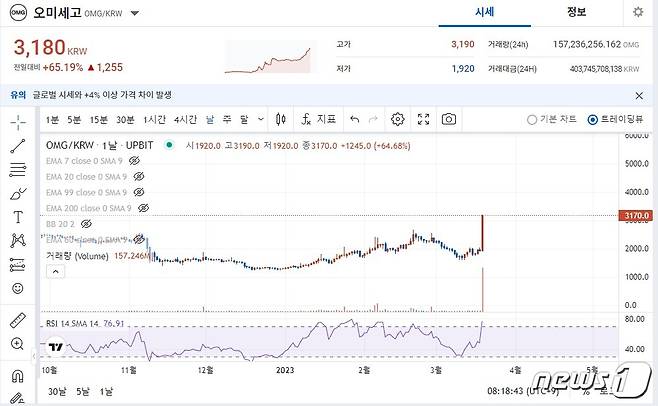Open the chart patterns tool
Viewport: 658px width, 406px height.
(18, 241)
